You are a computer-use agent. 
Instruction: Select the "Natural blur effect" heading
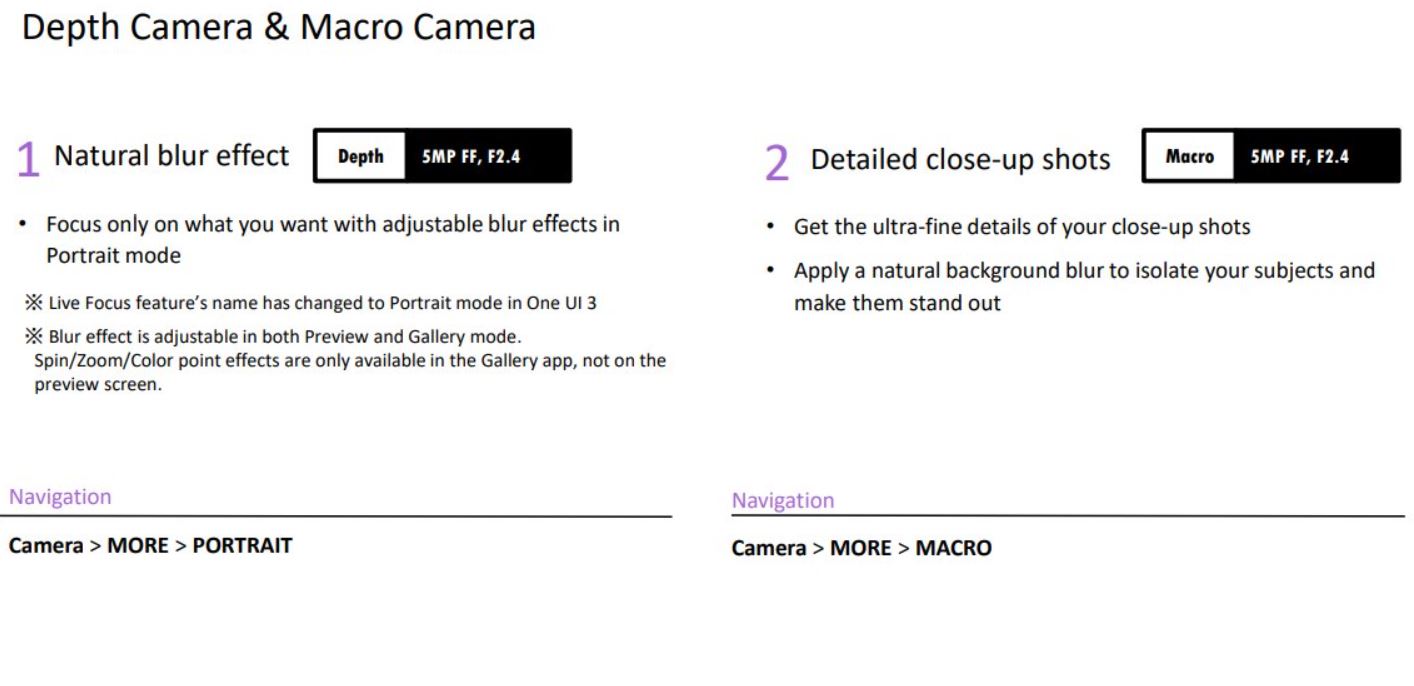coord(171,156)
